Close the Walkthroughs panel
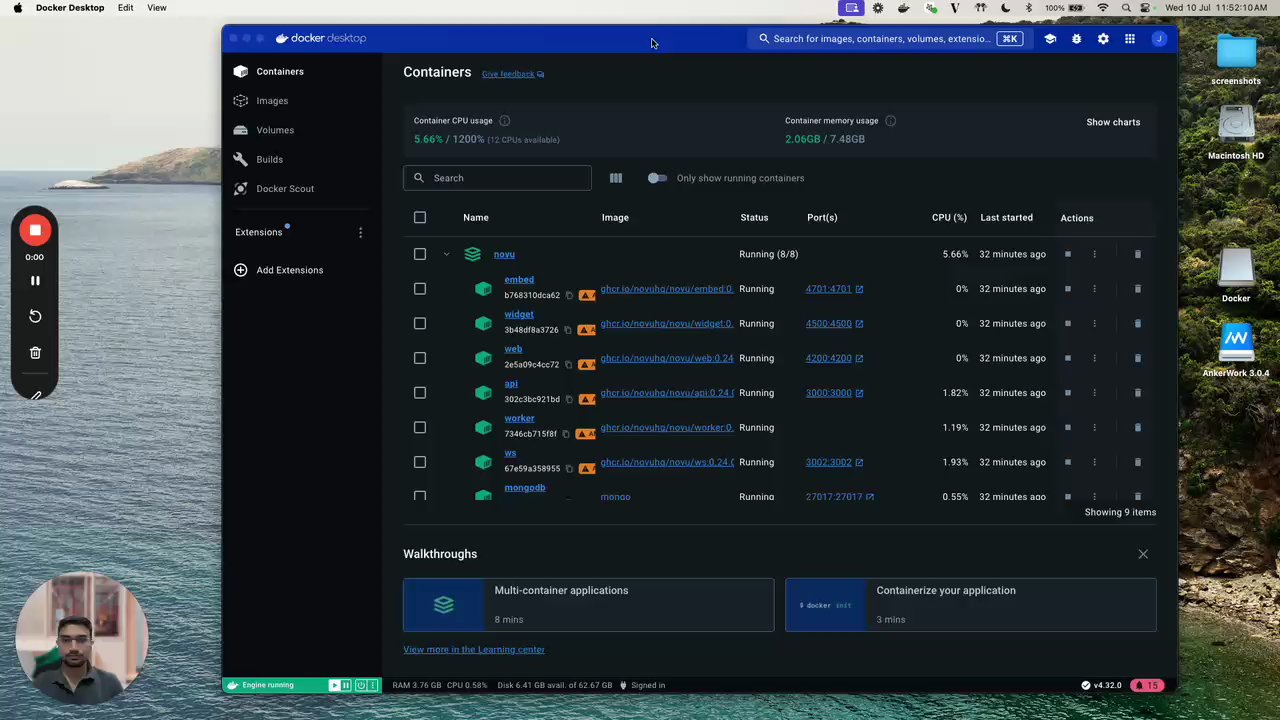The image size is (1280, 720). 1143,554
